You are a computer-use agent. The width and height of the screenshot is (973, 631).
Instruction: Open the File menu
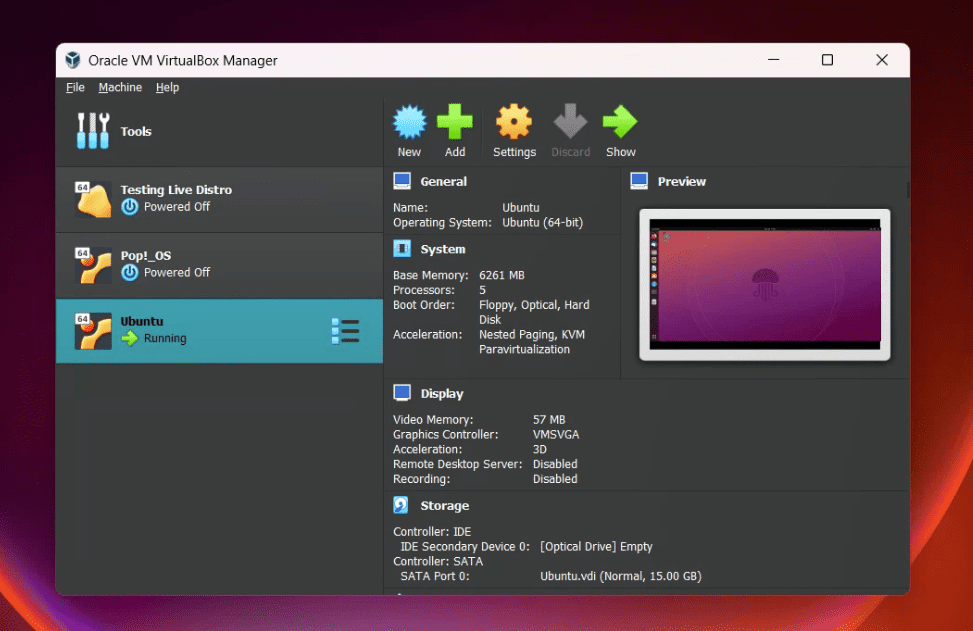point(75,88)
